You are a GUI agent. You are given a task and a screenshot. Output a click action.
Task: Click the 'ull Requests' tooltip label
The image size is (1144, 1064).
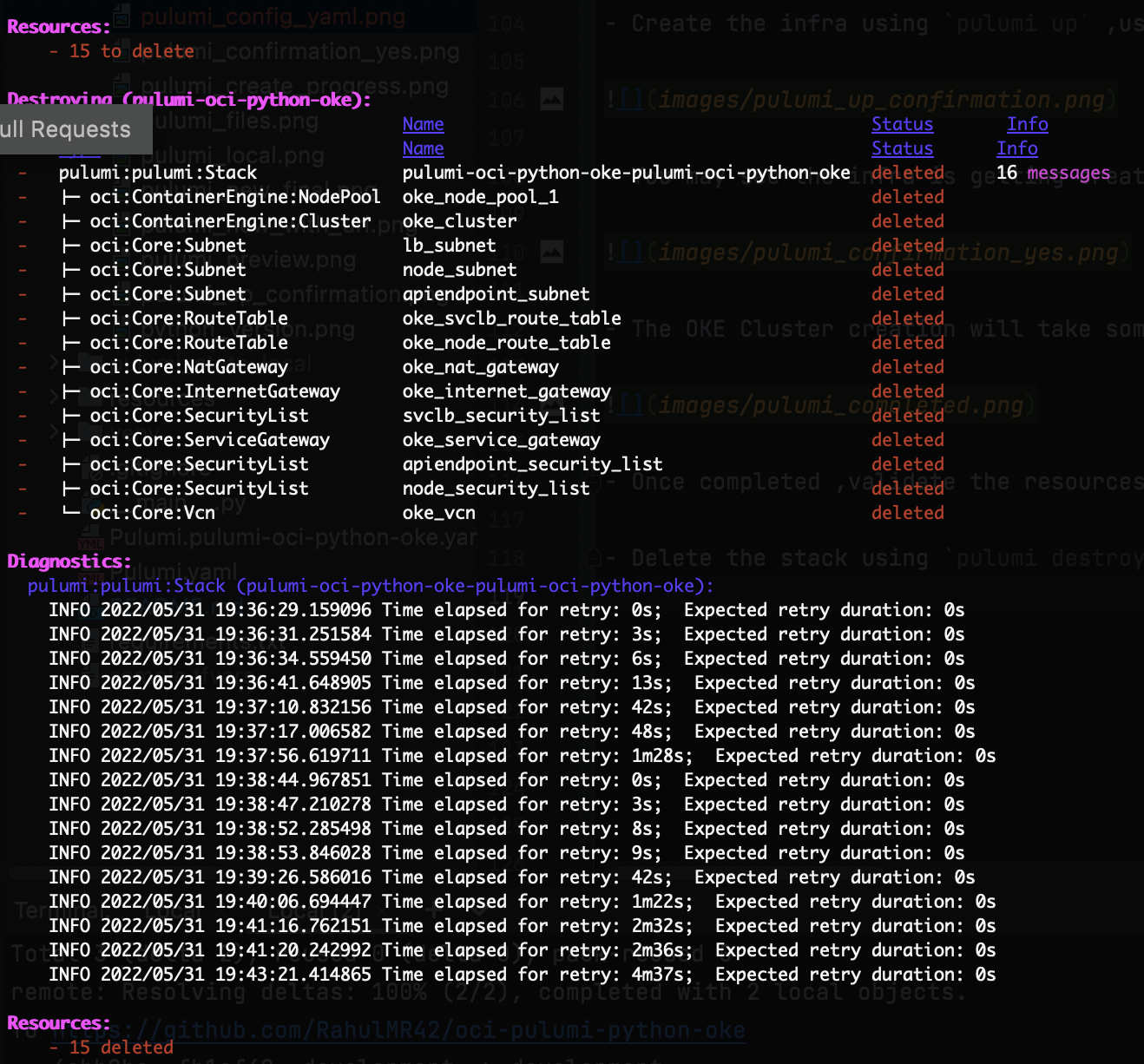tap(66, 130)
